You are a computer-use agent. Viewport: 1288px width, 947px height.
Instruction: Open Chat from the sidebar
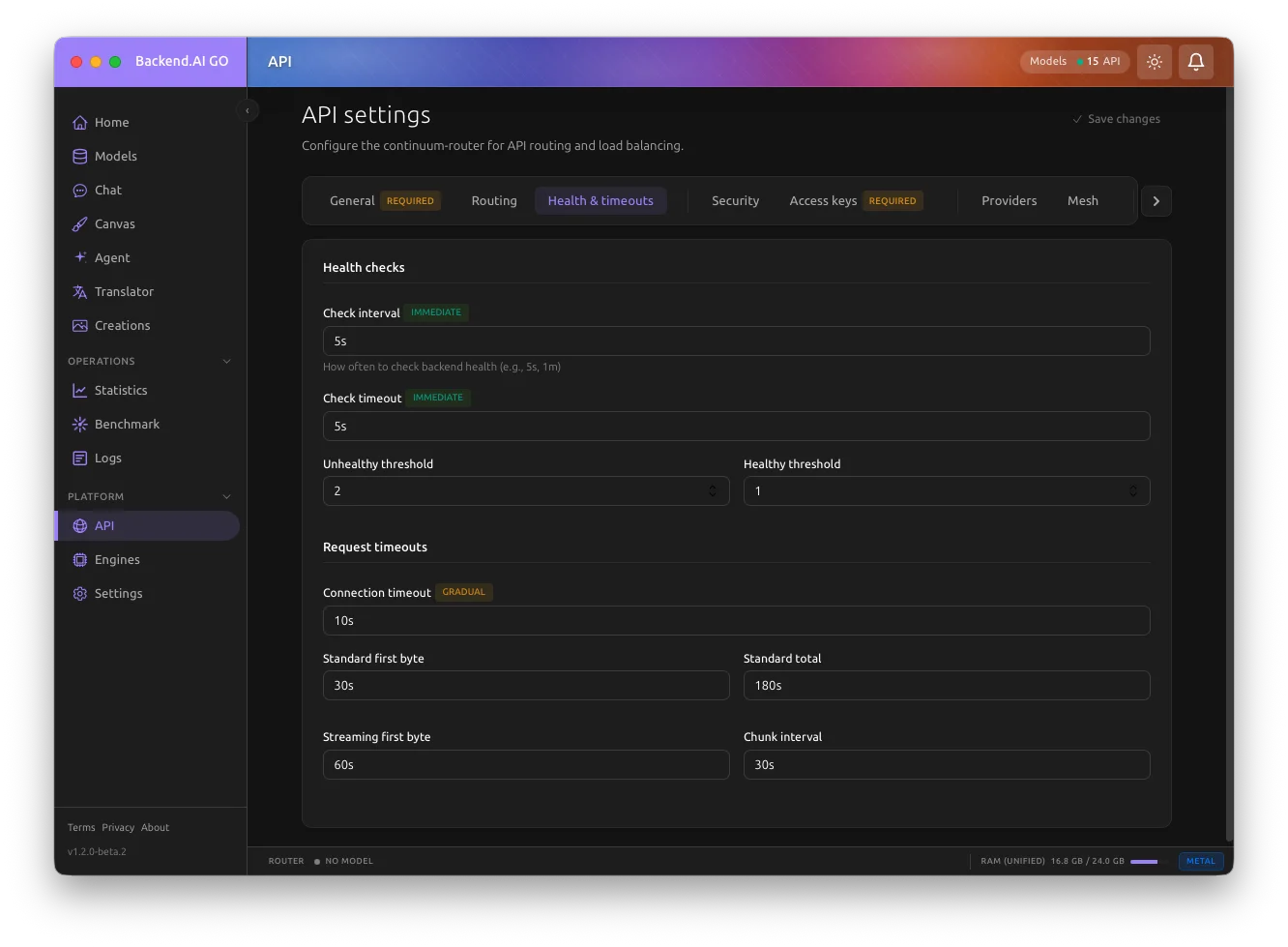click(107, 190)
